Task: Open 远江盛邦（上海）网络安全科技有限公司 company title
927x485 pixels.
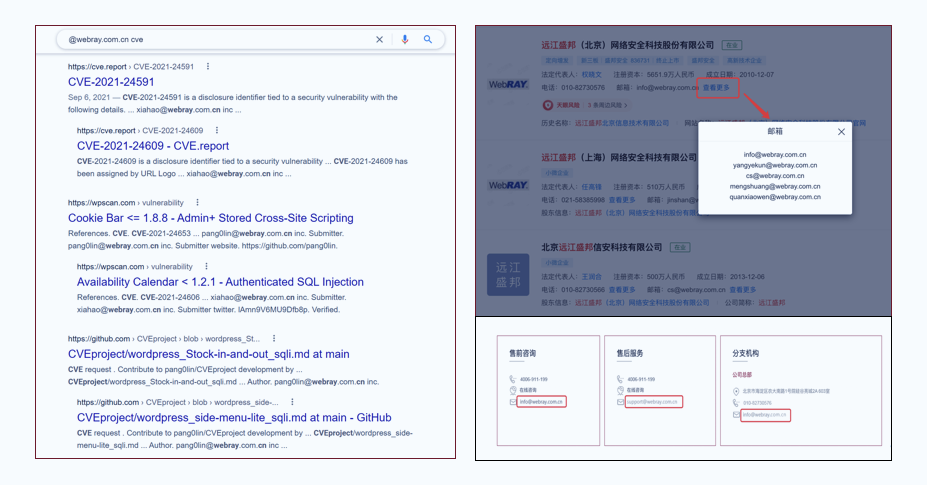Action: point(619,157)
